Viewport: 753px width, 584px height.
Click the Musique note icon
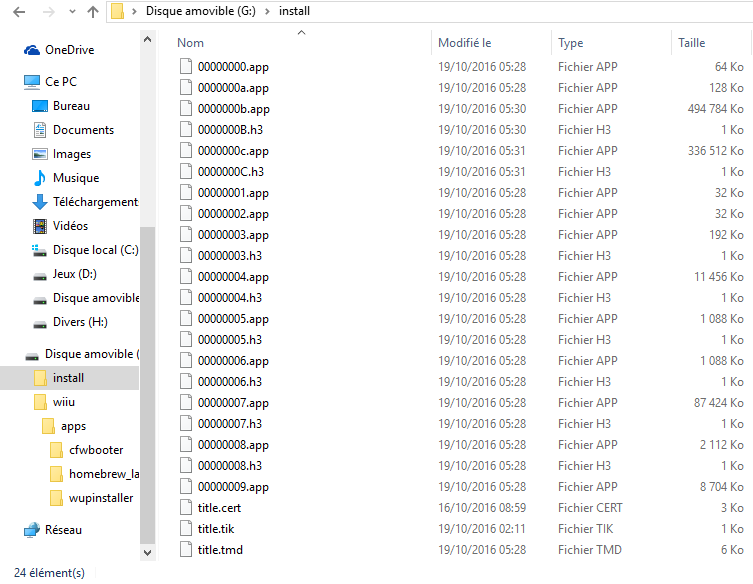pos(40,178)
